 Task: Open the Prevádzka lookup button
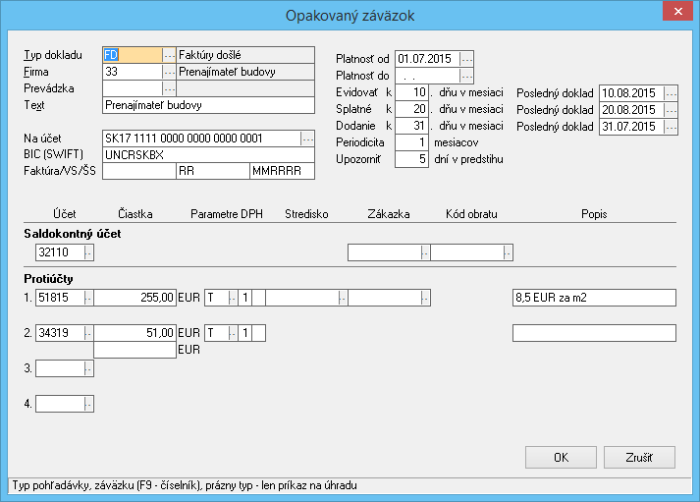click(169, 88)
